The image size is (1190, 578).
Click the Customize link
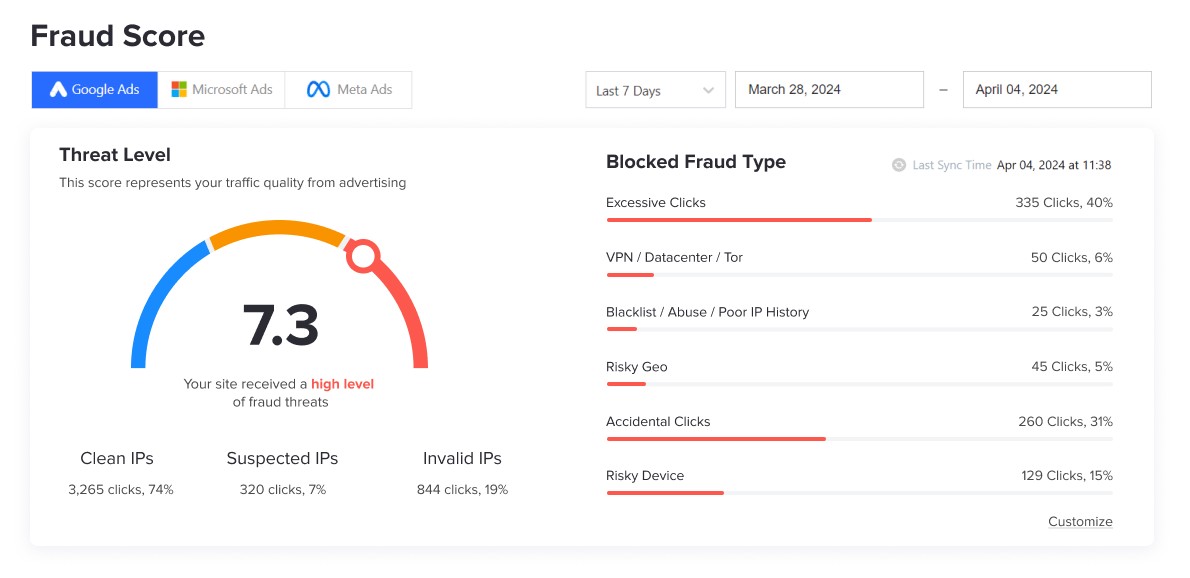tap(1080, 521)
